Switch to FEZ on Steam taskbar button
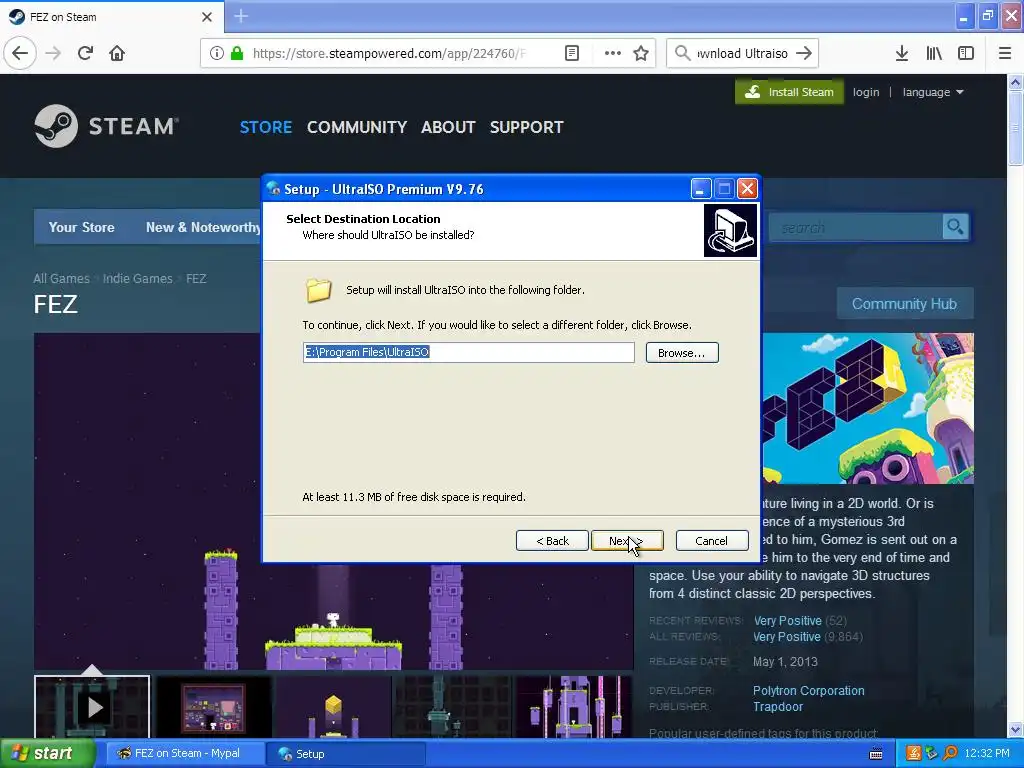The image size is (1024, 768). [185, 754]
